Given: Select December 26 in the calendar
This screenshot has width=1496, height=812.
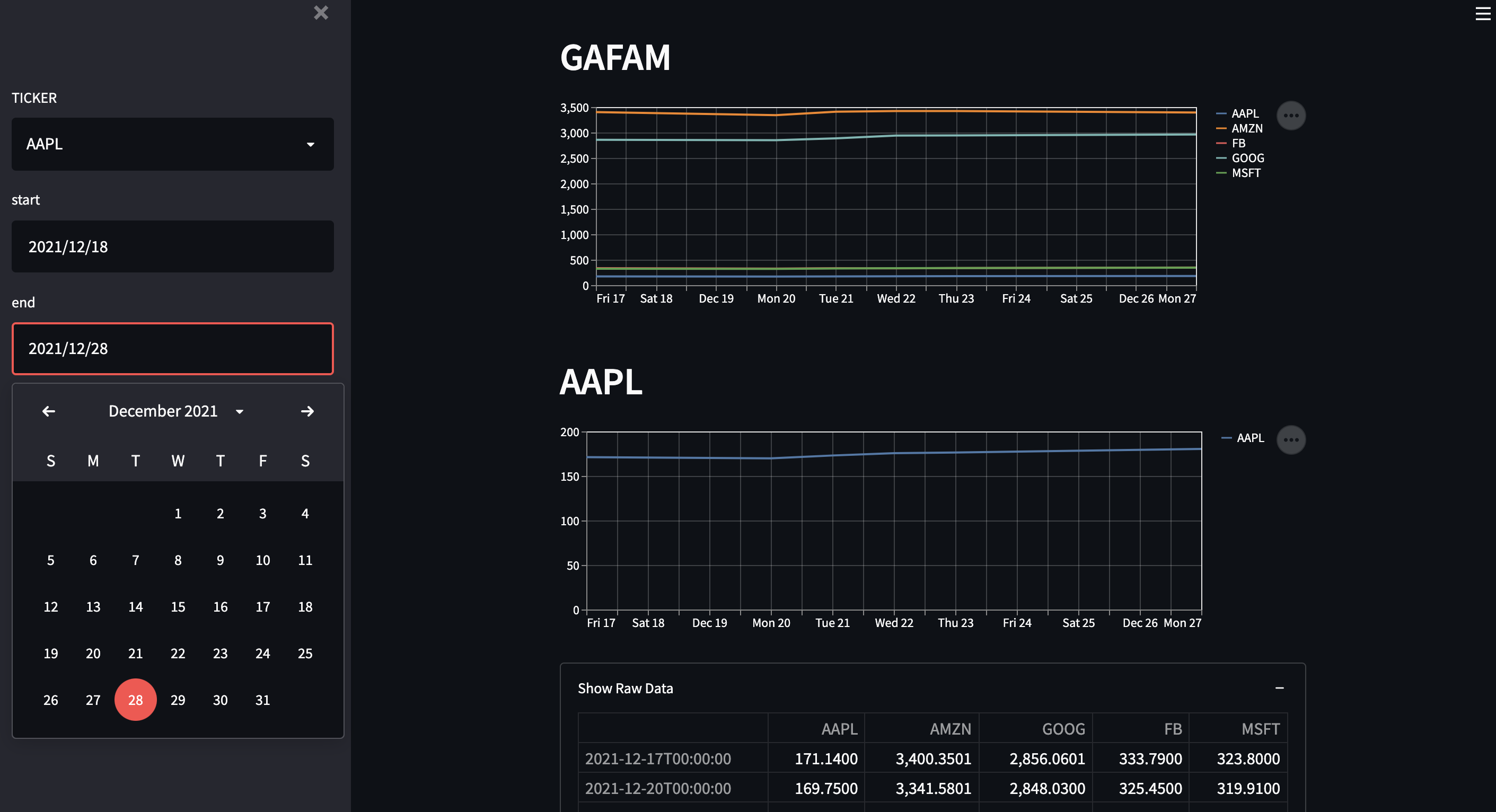Looking at the screenshot, I should coord(50,700).
